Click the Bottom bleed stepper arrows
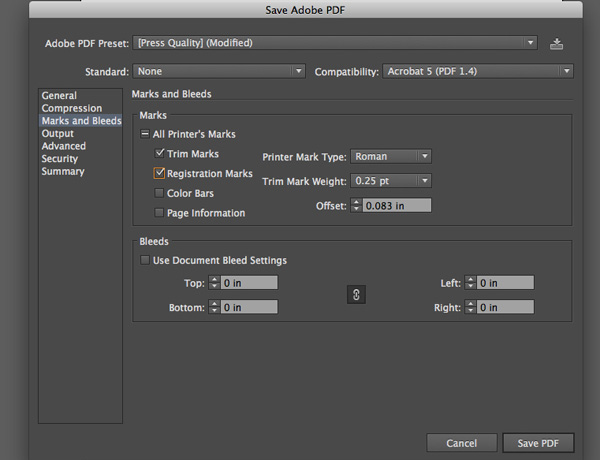The height and width of the screenshot is (460, 600). (x=214, y=307)
